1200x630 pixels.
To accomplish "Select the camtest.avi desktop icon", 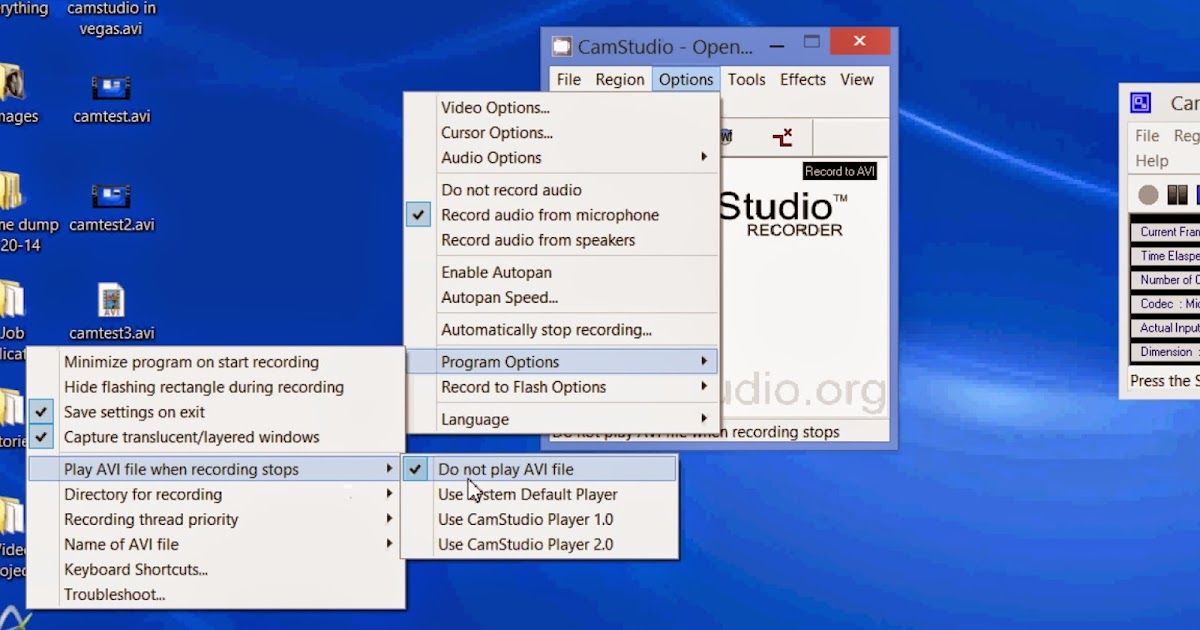I will [x=111, y=88].
